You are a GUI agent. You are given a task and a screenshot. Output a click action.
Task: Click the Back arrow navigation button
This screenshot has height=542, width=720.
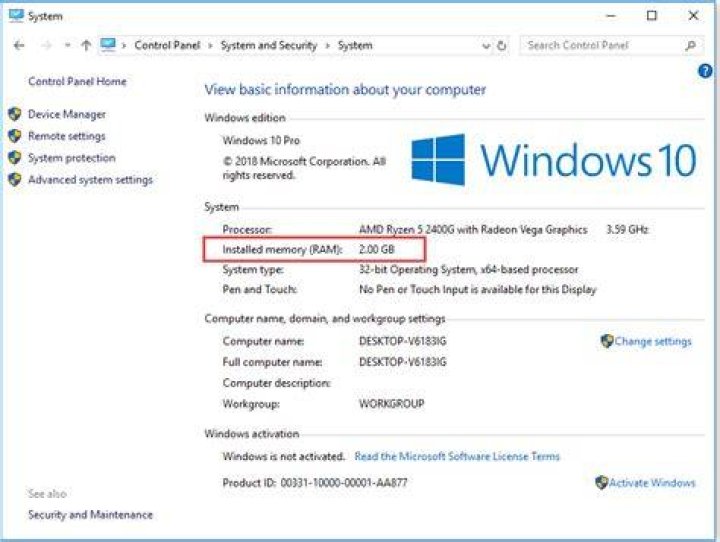point(19,45)
